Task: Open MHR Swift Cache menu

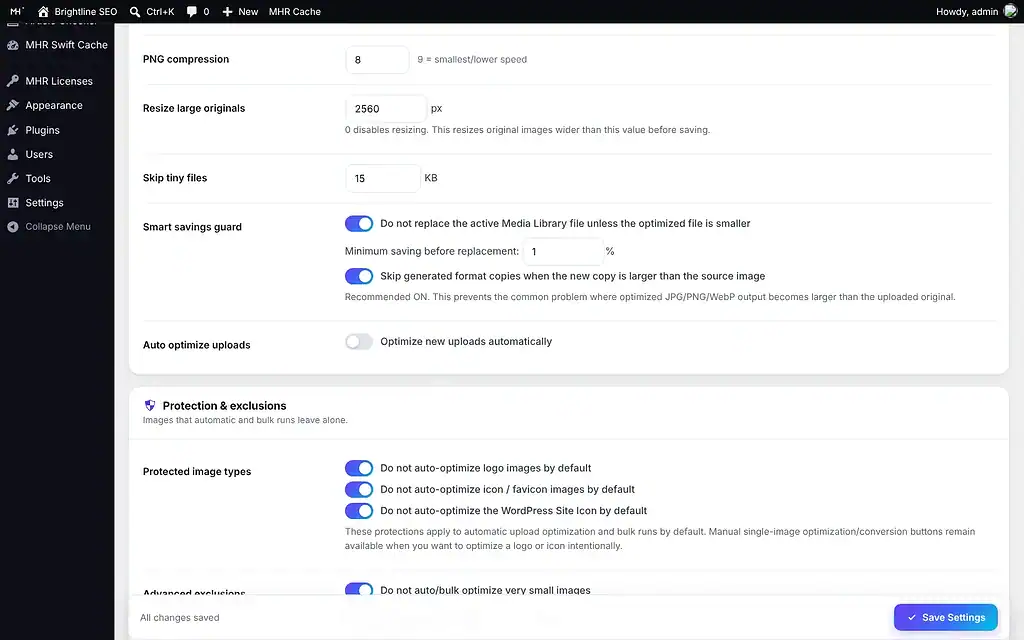Action: click(x=57, y=45)
